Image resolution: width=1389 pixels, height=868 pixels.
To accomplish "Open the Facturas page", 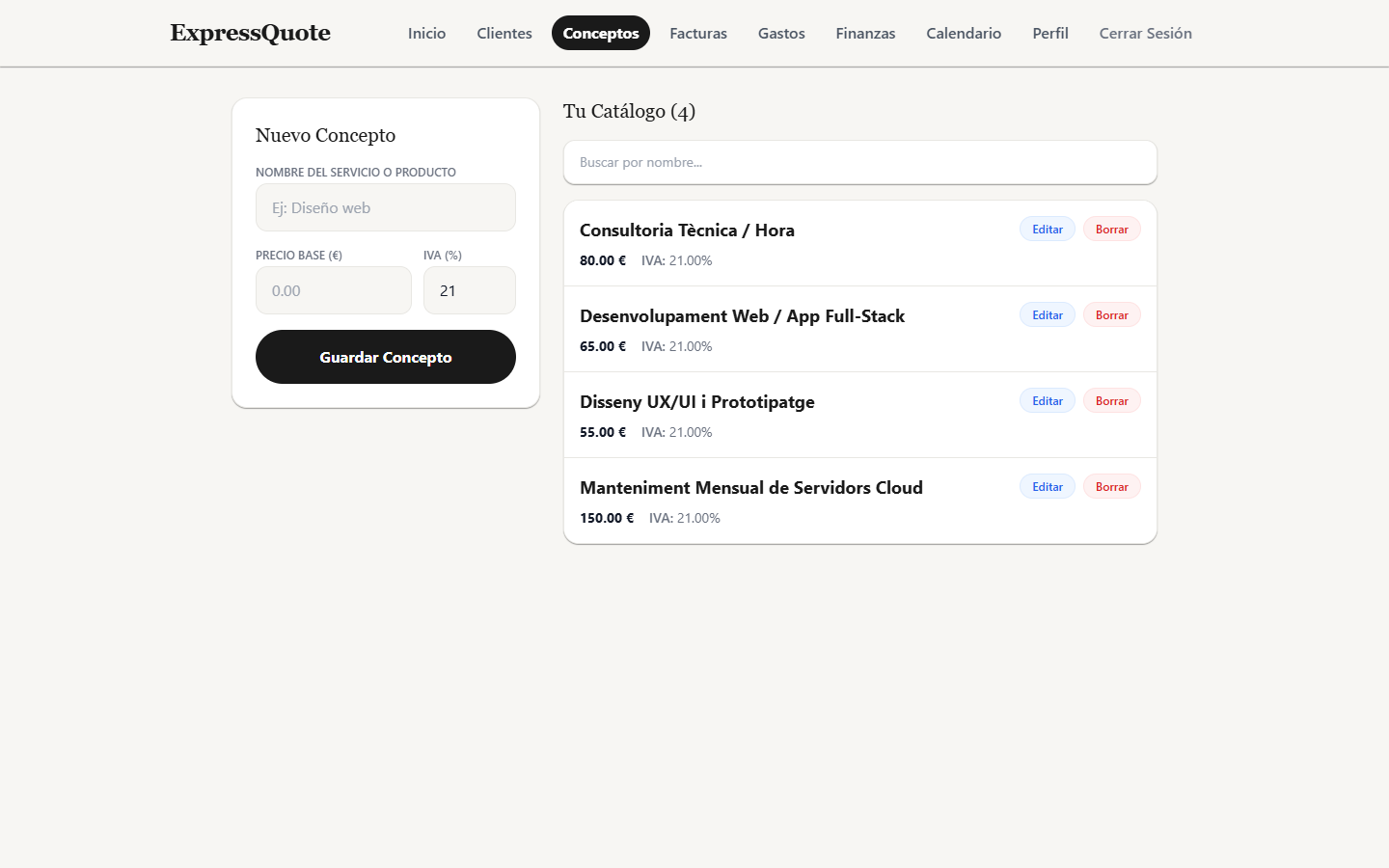I will click(698, 33).
